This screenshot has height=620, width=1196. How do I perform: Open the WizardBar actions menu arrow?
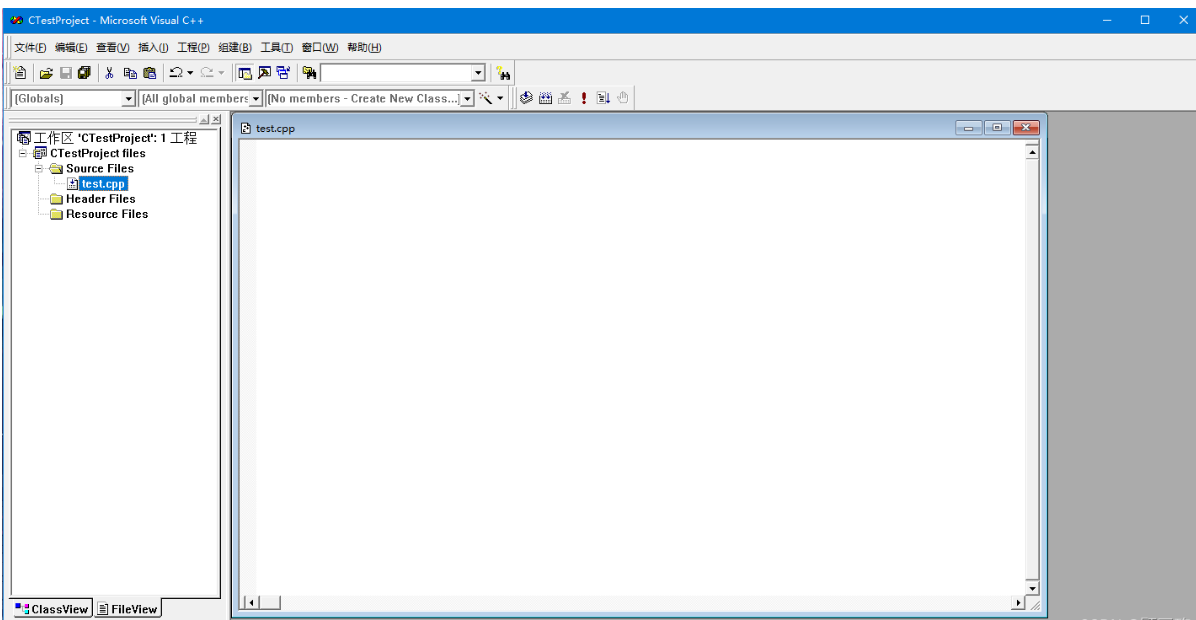pos(500,98)
